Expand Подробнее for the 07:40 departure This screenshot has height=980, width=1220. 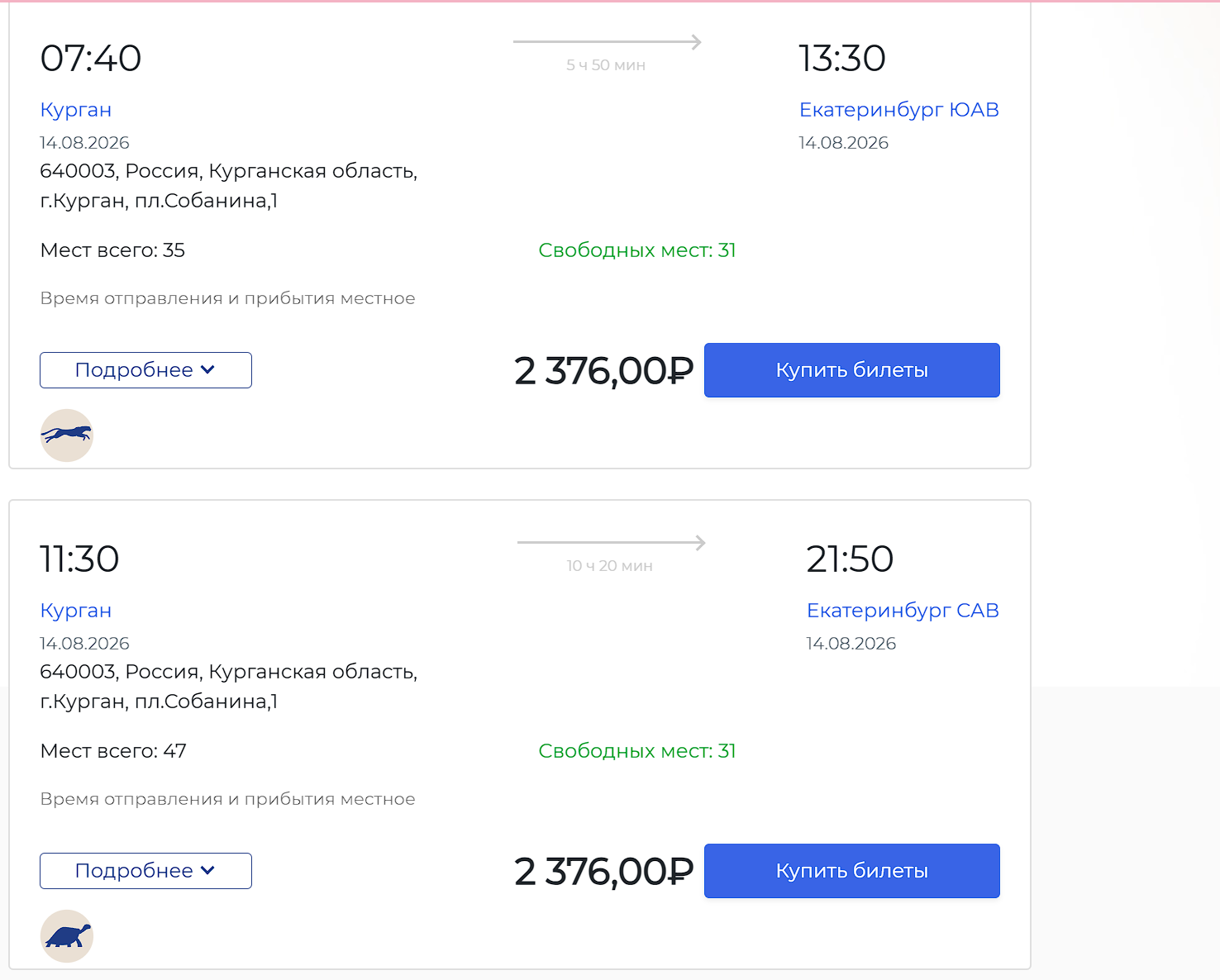coord(145,370)
